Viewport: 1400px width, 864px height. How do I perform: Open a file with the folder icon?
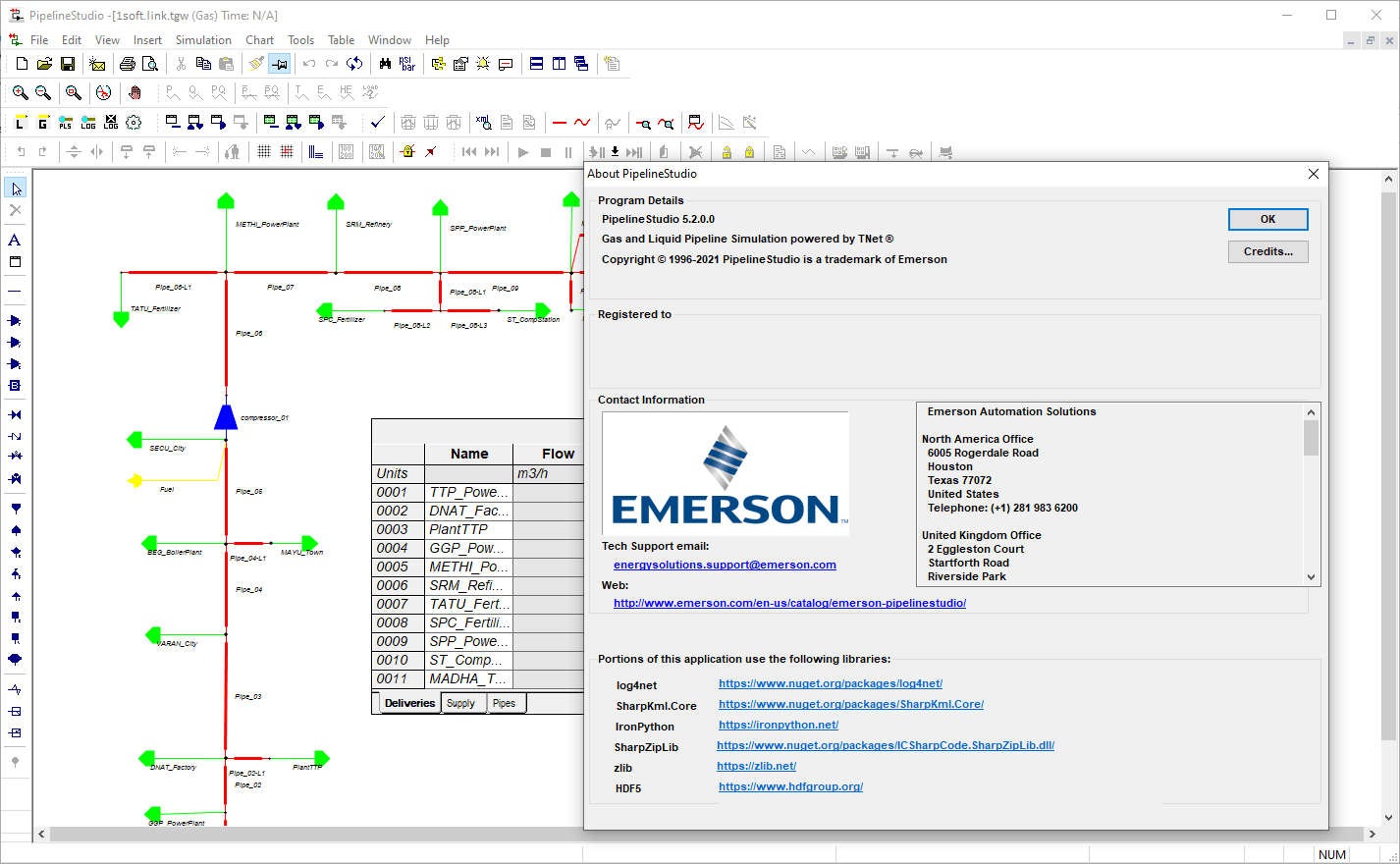44,64
